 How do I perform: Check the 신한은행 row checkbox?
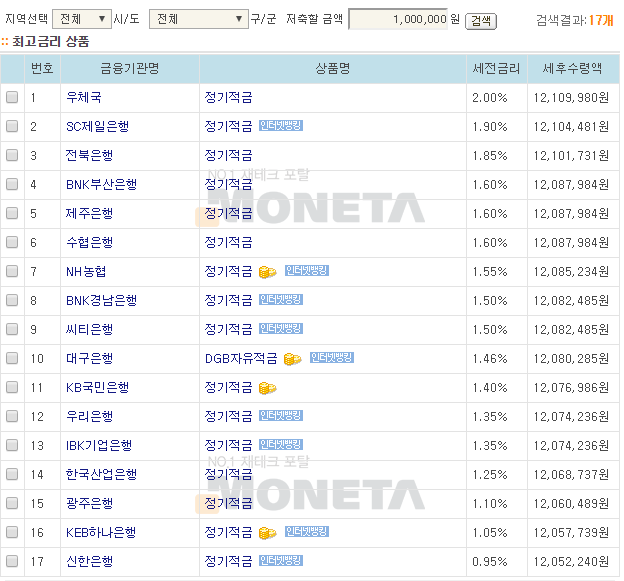12,562
